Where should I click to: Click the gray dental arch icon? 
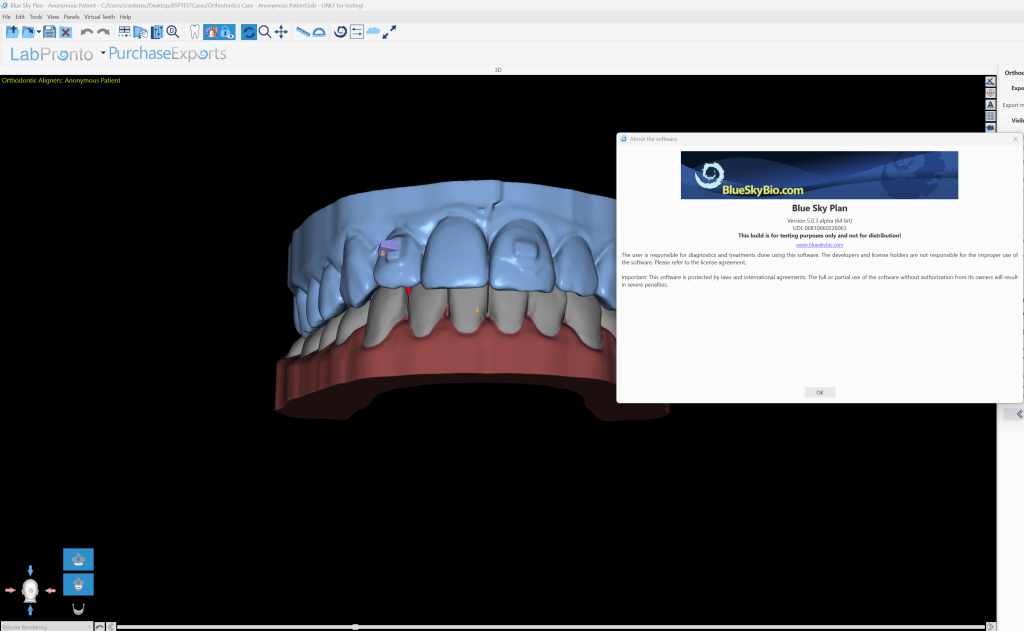[78, 609]
